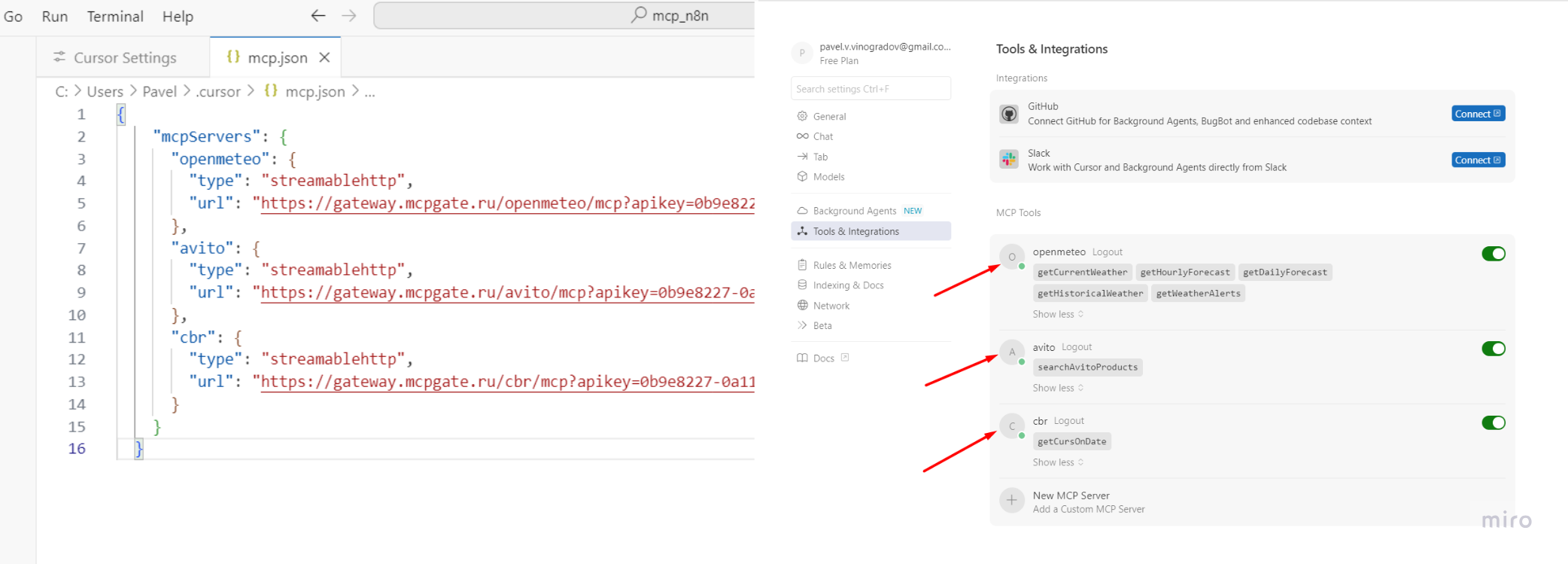Viewport: 1568px width, 564px height.
Task: Click the avito server avatar
Action: tap(1012, 352)
